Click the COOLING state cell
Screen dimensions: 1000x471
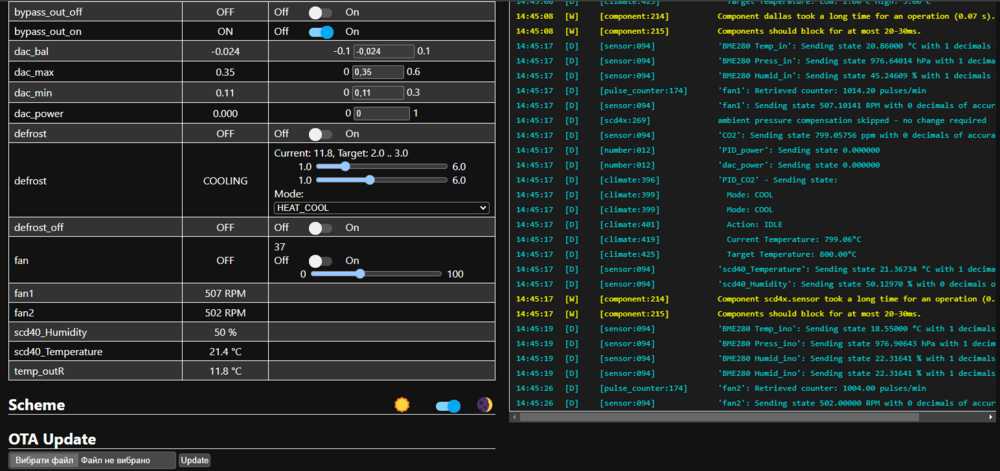point(226,180)
